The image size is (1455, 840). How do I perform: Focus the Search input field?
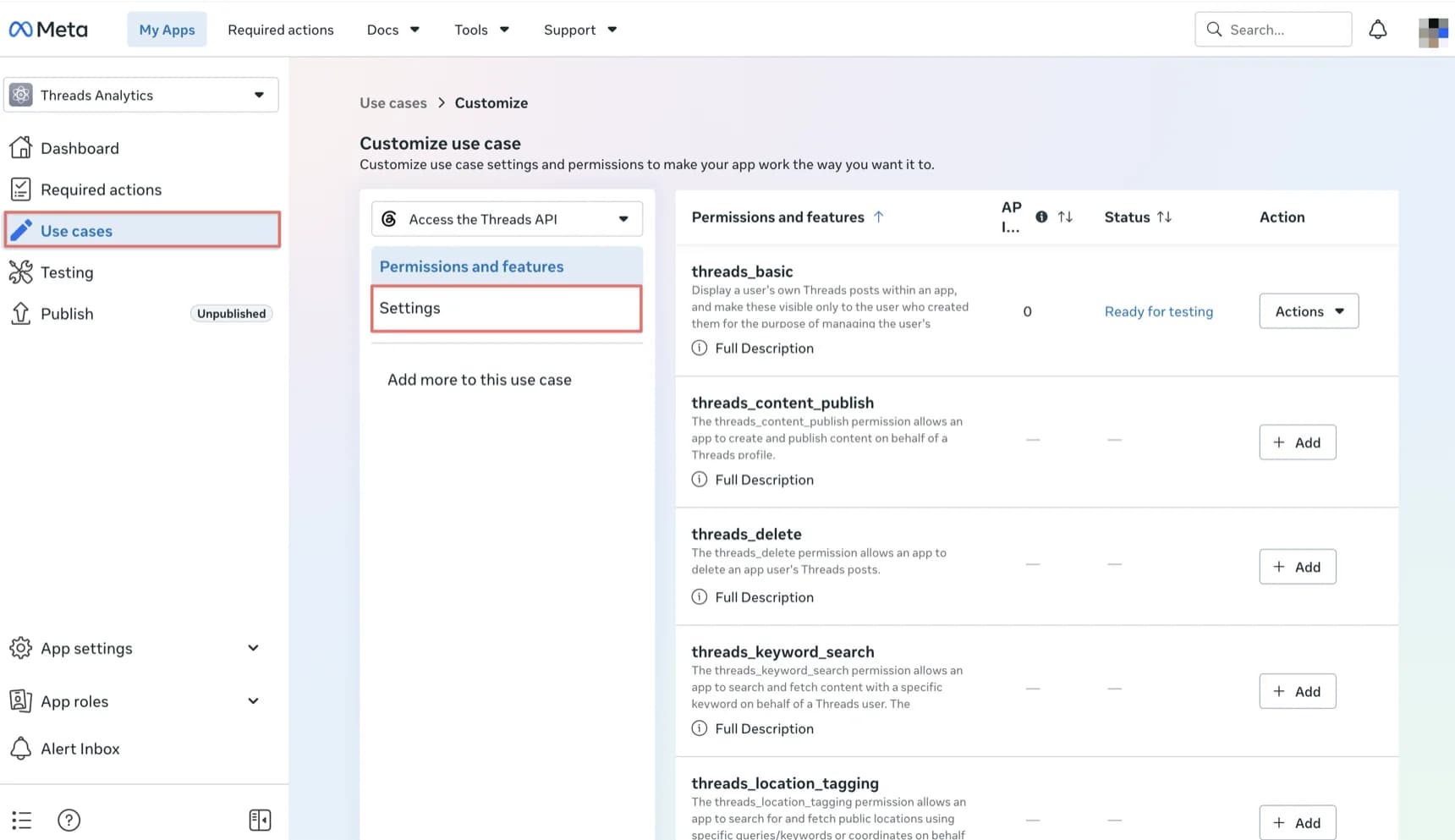click(1273, 30)
